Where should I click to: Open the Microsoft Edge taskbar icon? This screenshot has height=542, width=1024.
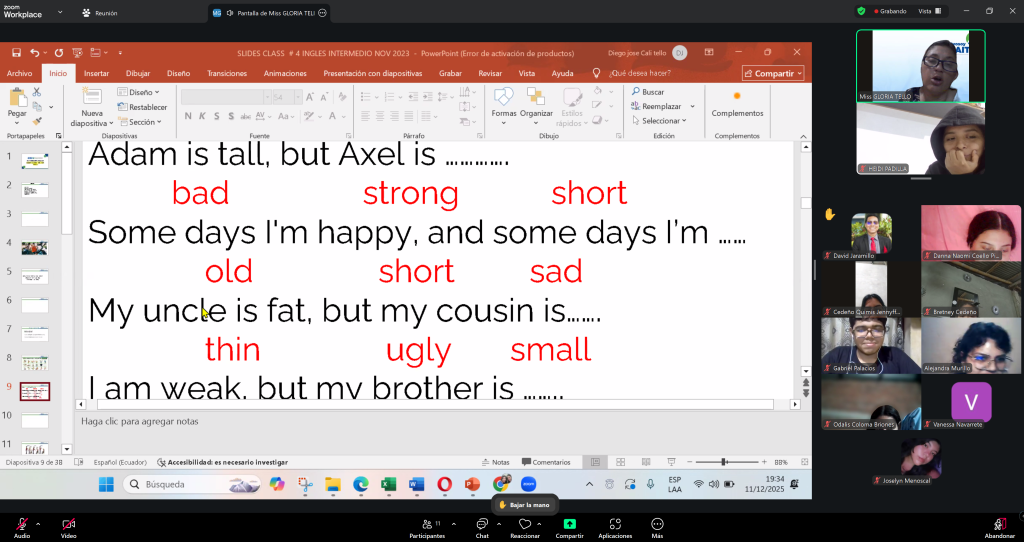pyautogui.click(x=361, y=484)
